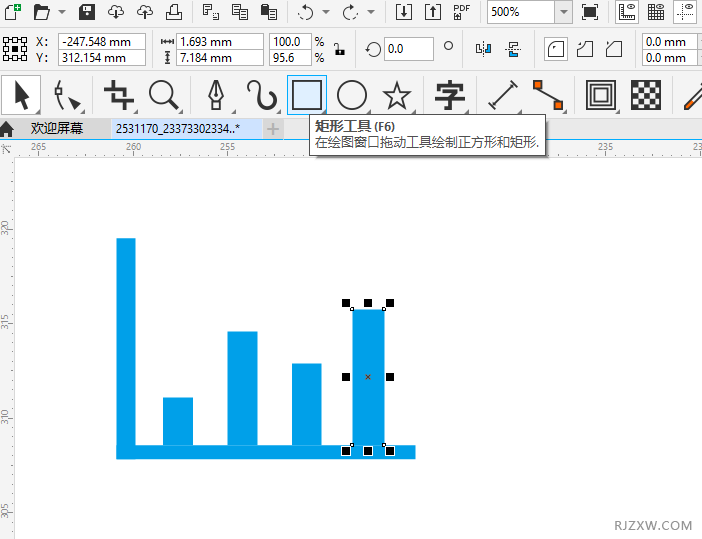Toggle guidelines display
Image resolution: width=702 pixels, height=539 pixels.
(685, 12)
